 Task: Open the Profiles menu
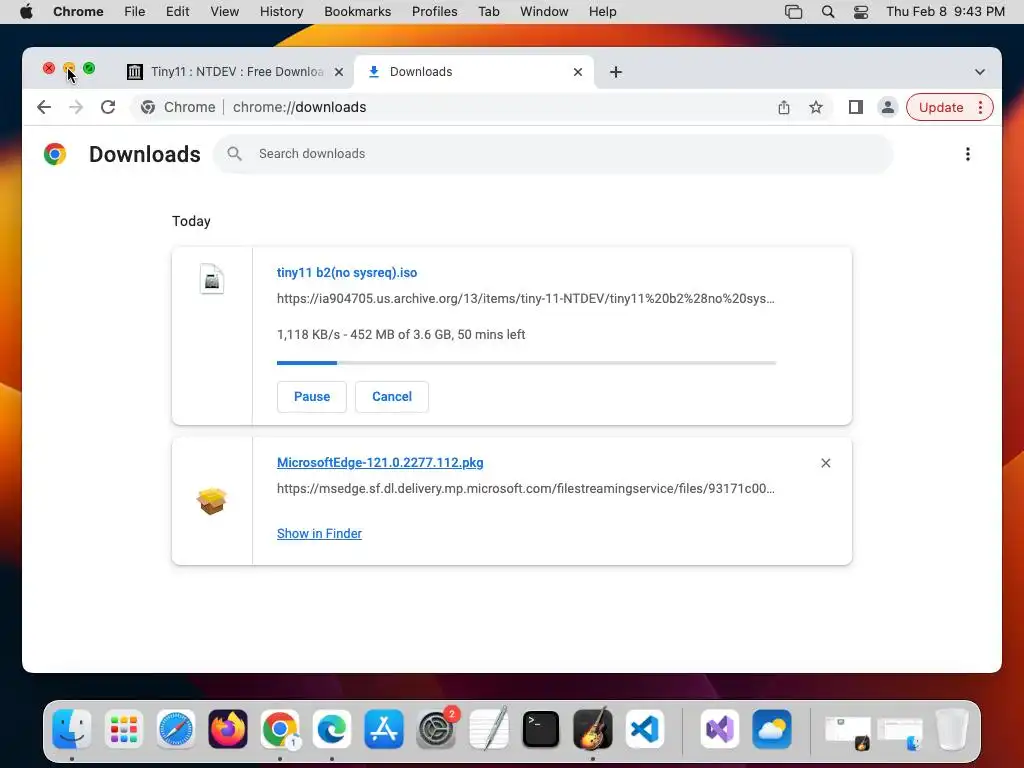point(434,12)
